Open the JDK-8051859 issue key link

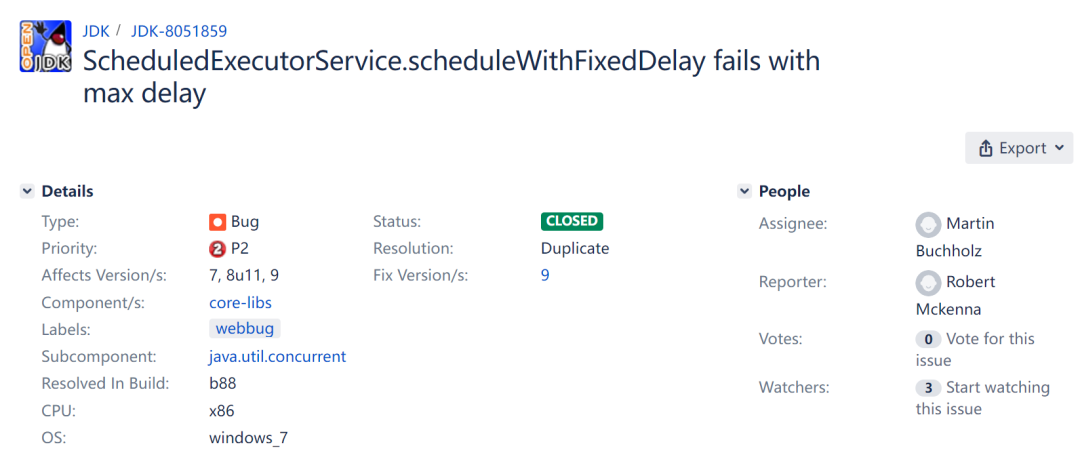pyautogui.click(x=178, y=31)
